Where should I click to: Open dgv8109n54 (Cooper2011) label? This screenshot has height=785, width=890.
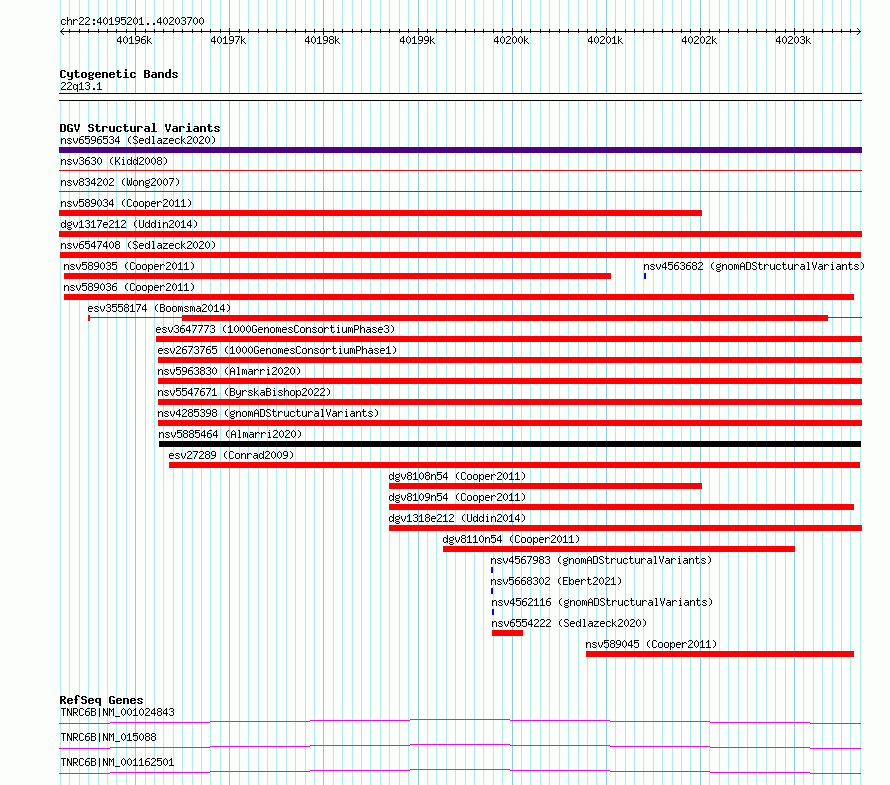(457, 497)
